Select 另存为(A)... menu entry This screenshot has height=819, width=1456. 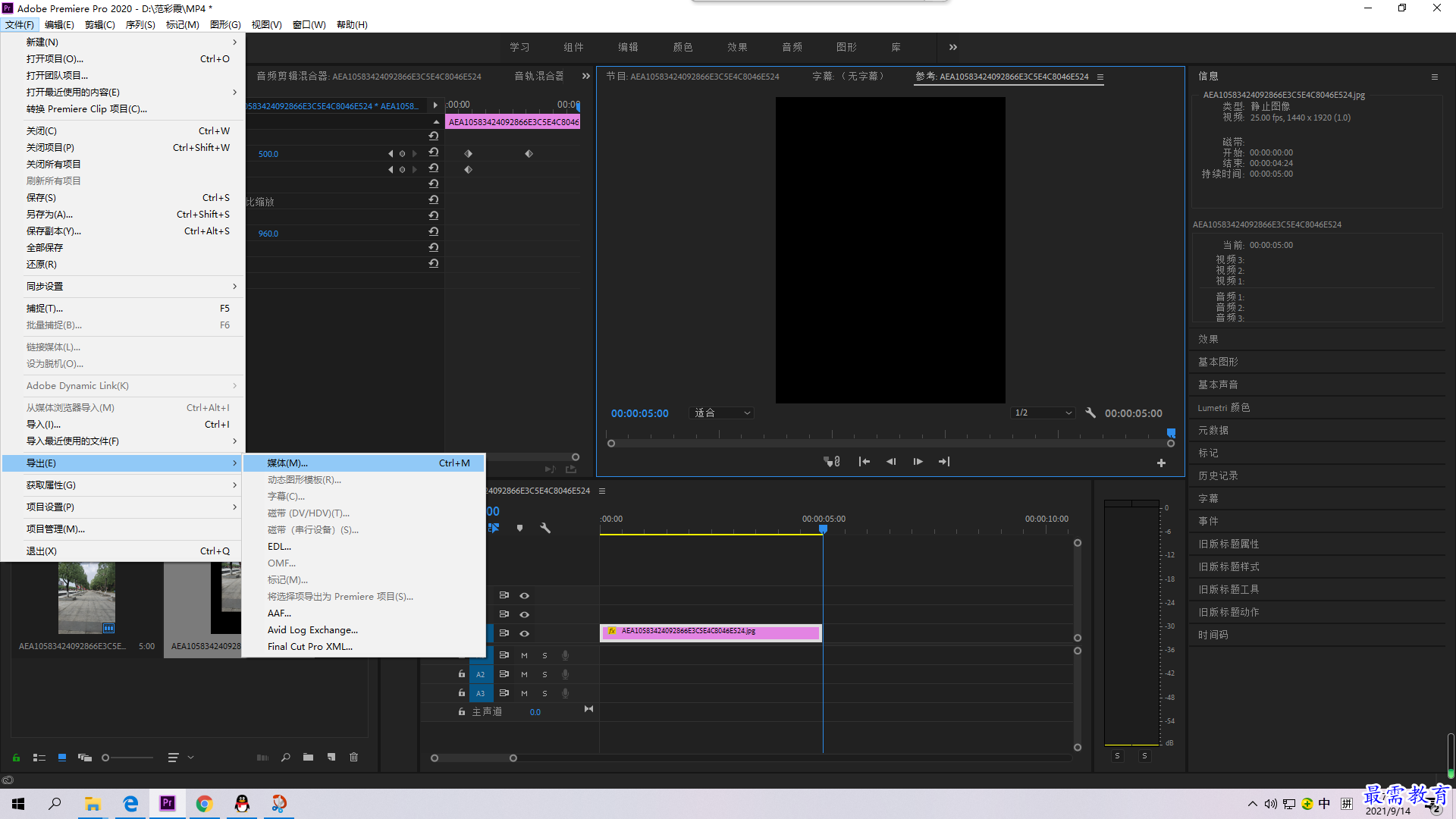click(123, 214)
